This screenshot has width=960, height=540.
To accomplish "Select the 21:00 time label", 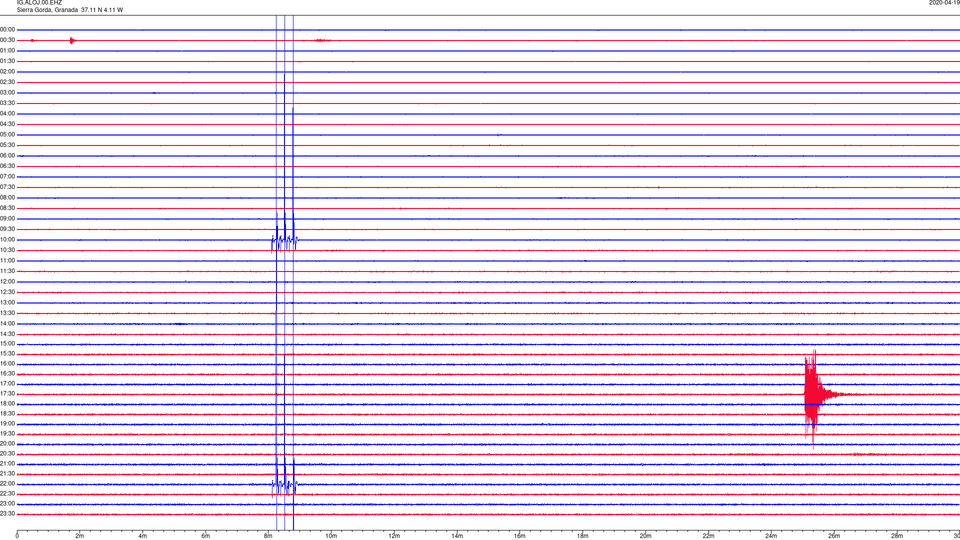I will (x=7, y=464).
